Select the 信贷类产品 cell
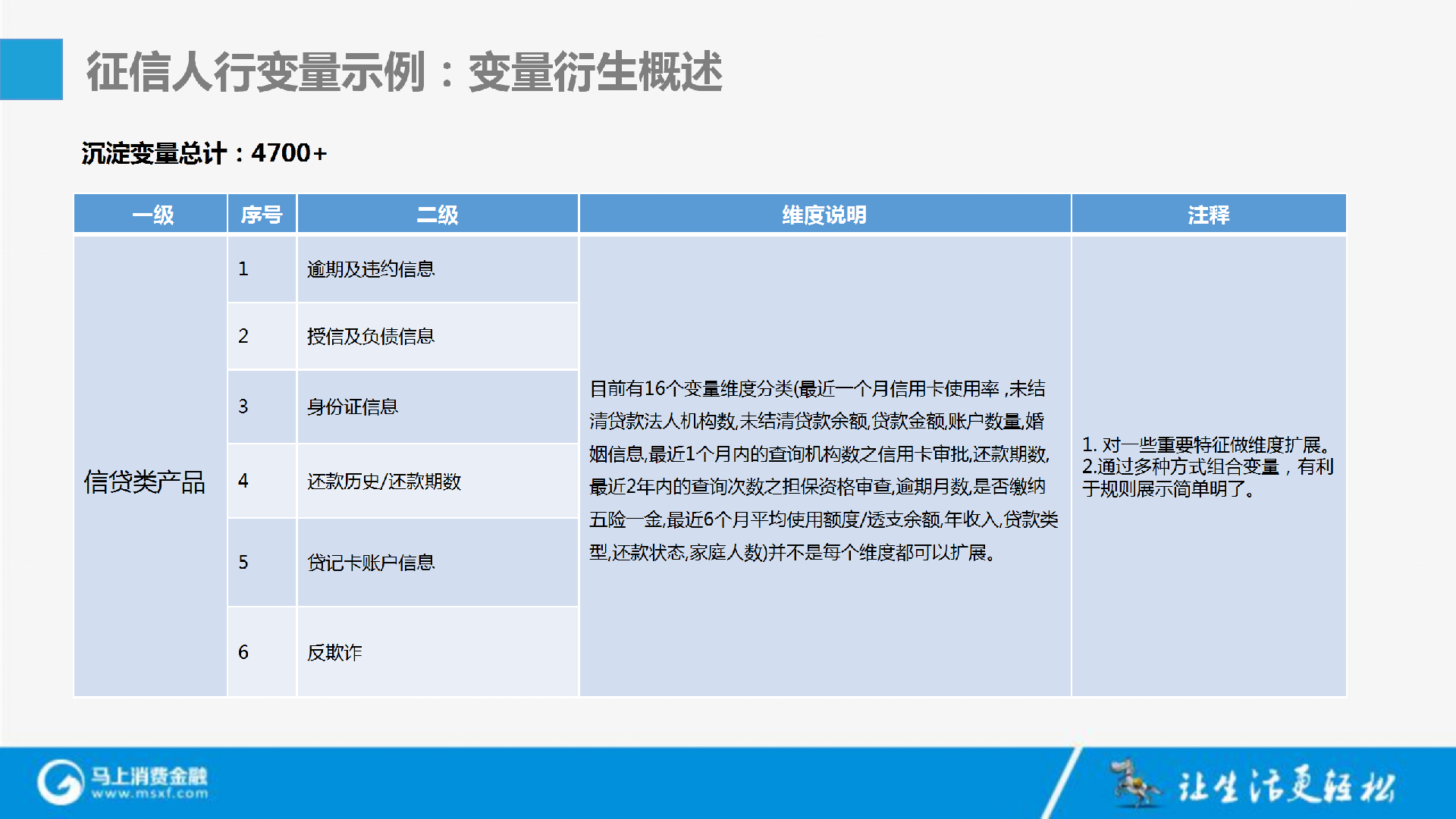This screenshot has width=1456, height=819. coord(151,466)
